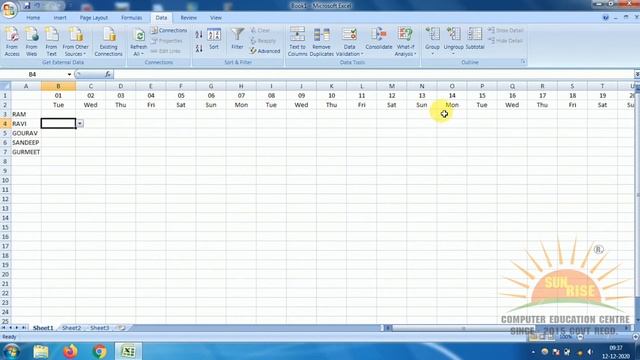Select cell containing GURMEET
Viewport: 640px width, 360px height.
click(26, 152)
